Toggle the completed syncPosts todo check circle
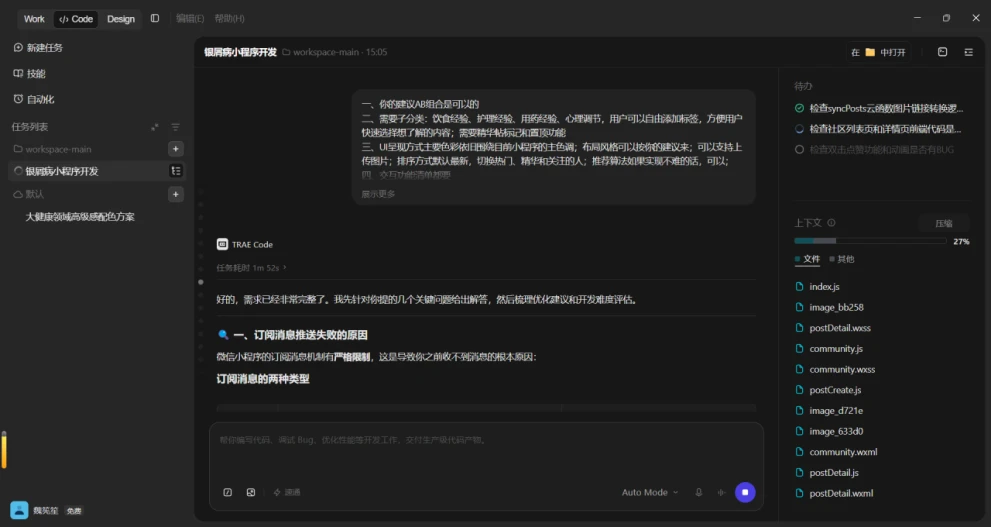Image resolution: width=992 pixels, height=527 pixels. pos(799,109)
